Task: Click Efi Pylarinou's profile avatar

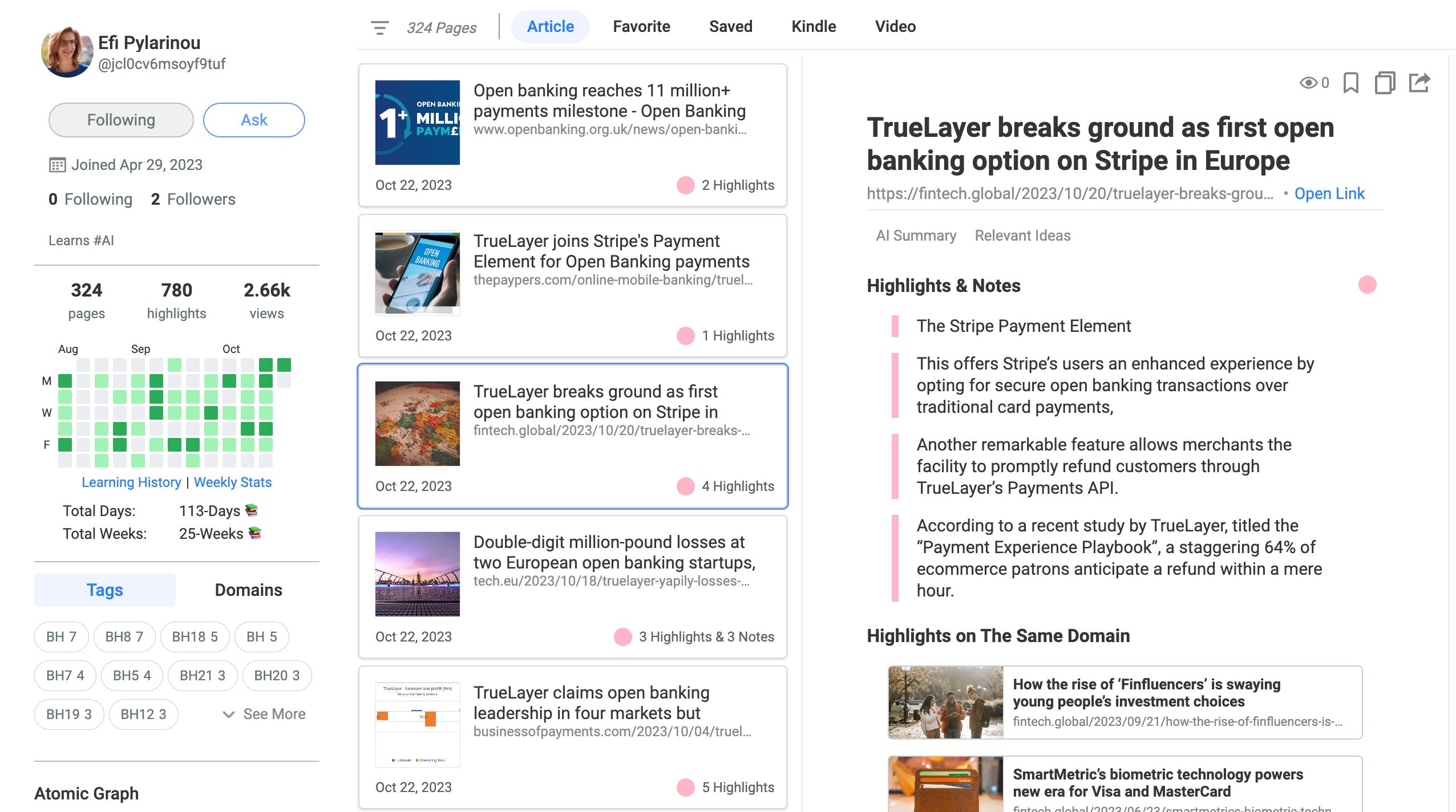Action: (x=67, y=51)
